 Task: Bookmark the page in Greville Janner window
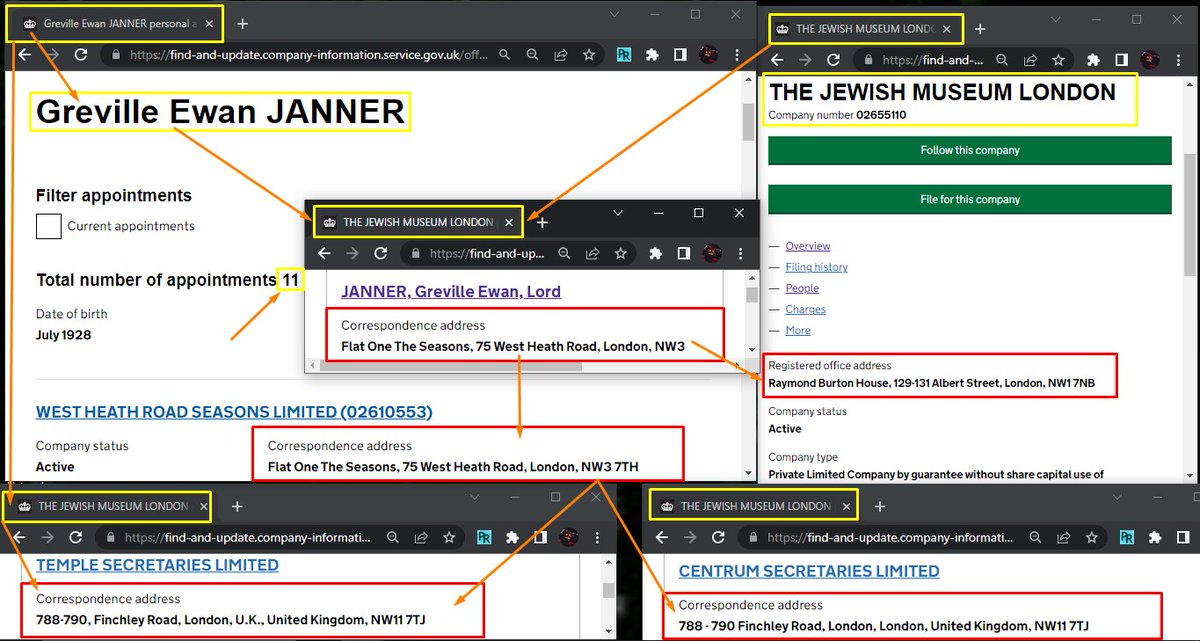[589, 55]
